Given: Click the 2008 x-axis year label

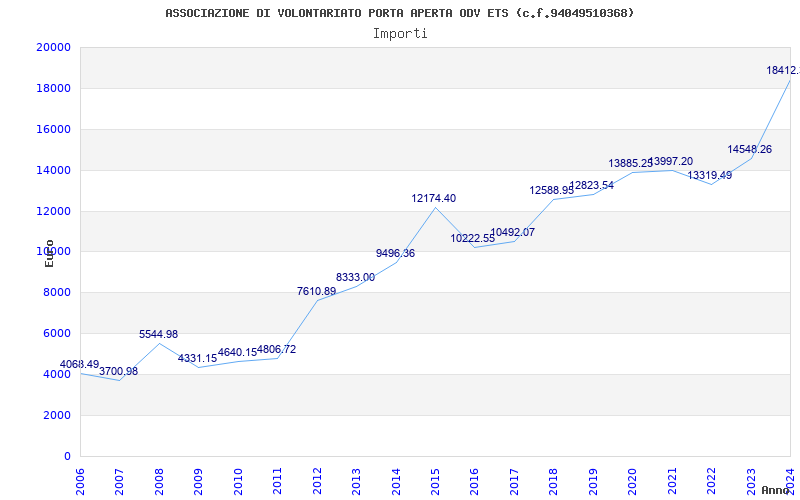Looking at the screenshot, I should click(x=159, y=481).
